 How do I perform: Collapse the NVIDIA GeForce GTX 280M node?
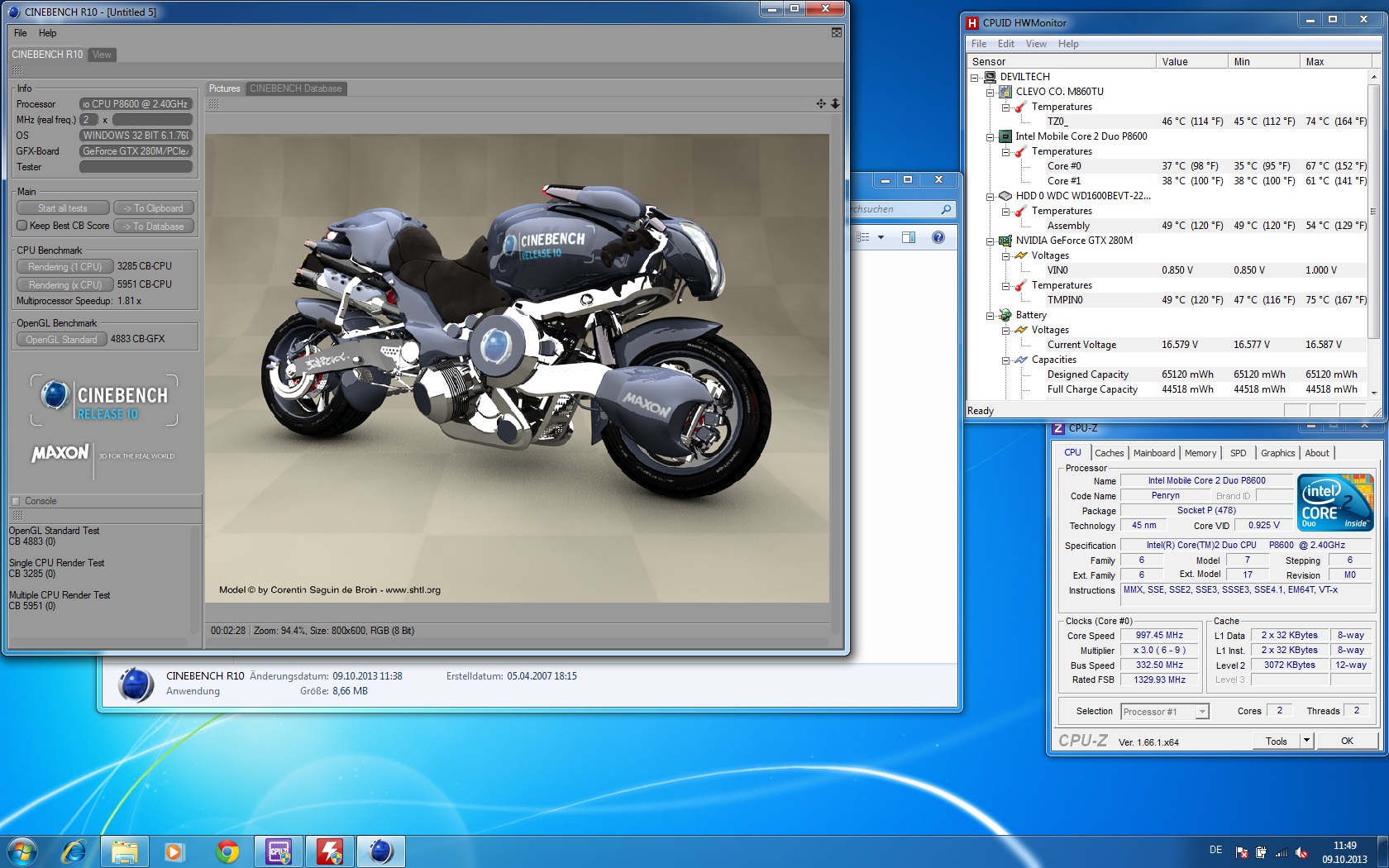point(990,241)
